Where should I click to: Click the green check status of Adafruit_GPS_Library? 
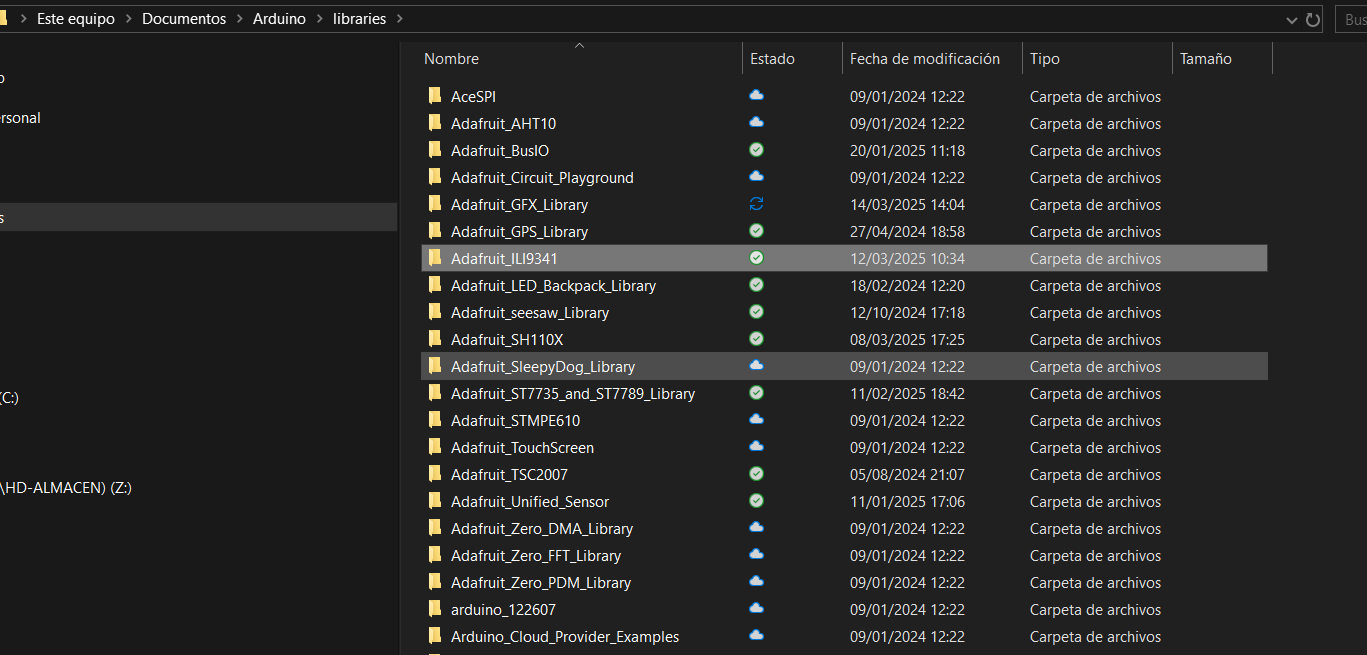click(757, 231)
